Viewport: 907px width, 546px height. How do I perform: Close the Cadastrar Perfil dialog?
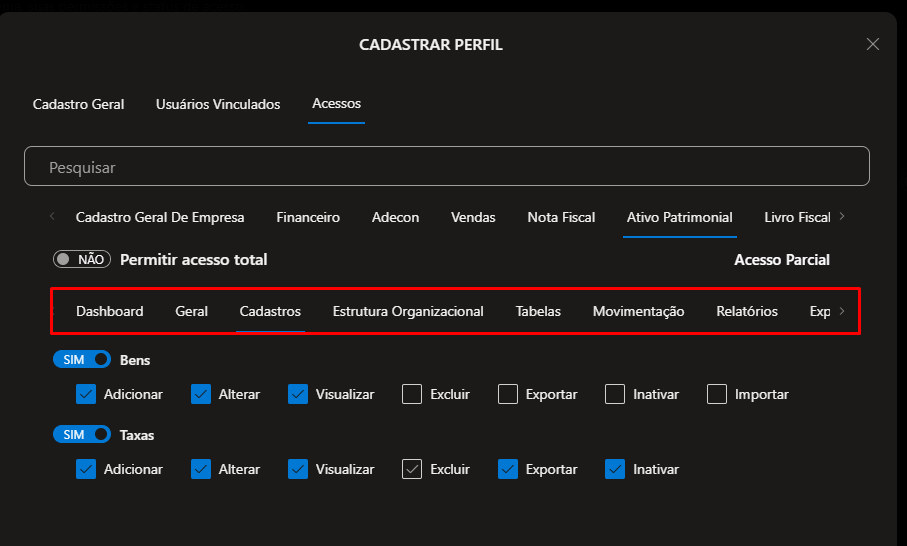pos(872,44)
